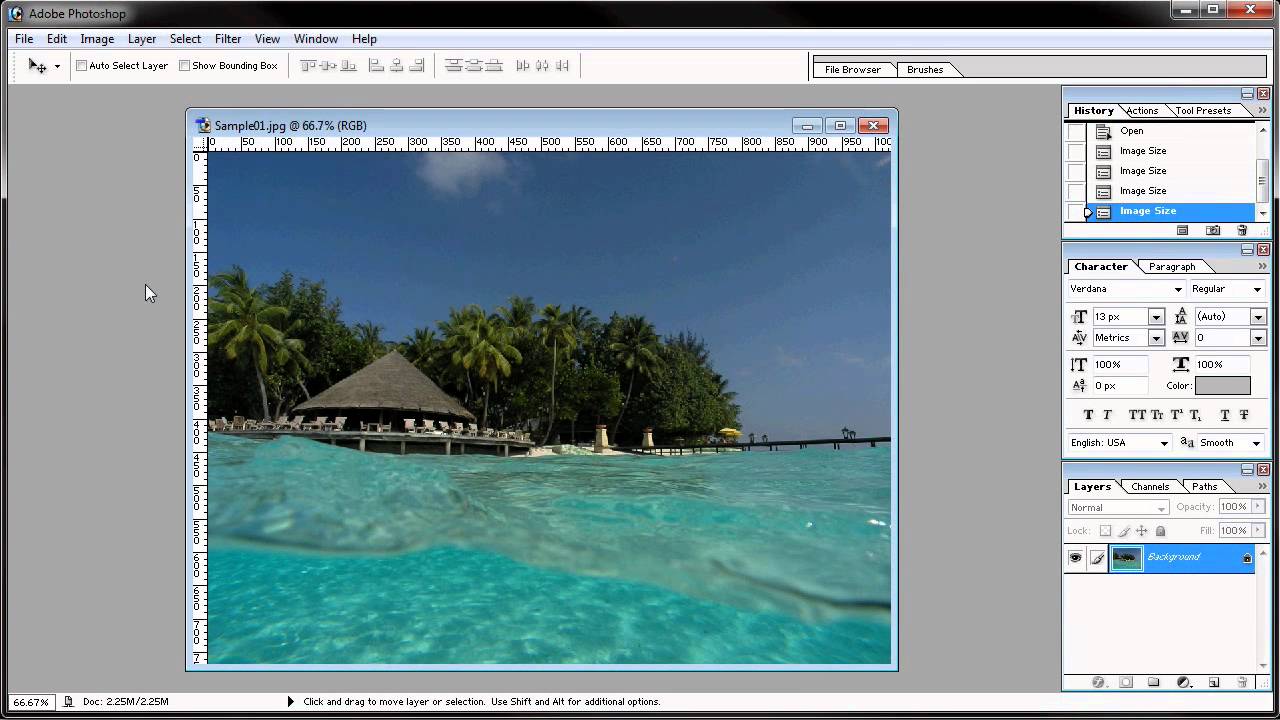The height and width of the screenshot is (720, 1280).
Task: Open the Filter menu
Action: (228, 39)
